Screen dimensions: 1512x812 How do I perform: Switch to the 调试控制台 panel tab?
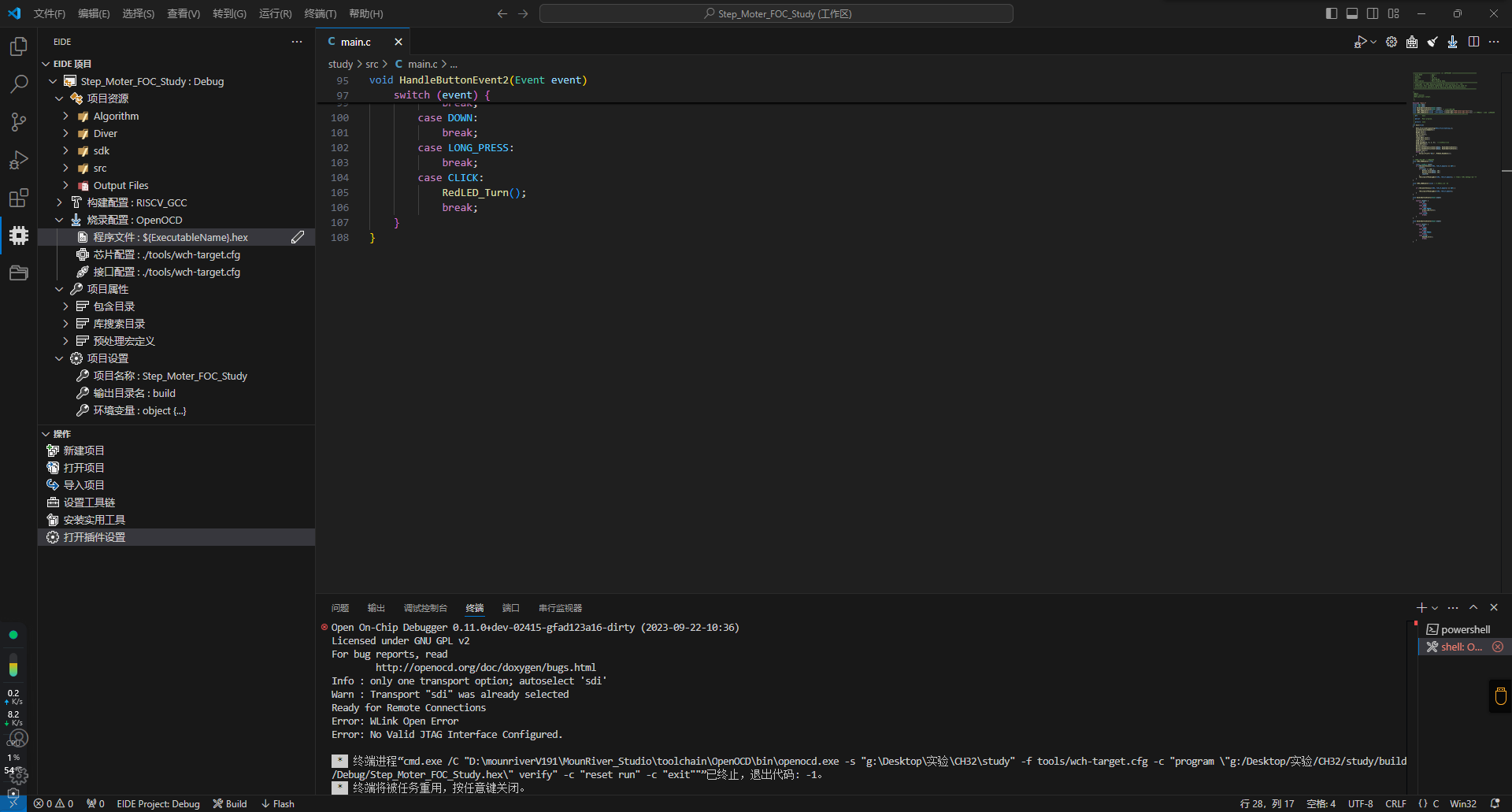[425, 608]
